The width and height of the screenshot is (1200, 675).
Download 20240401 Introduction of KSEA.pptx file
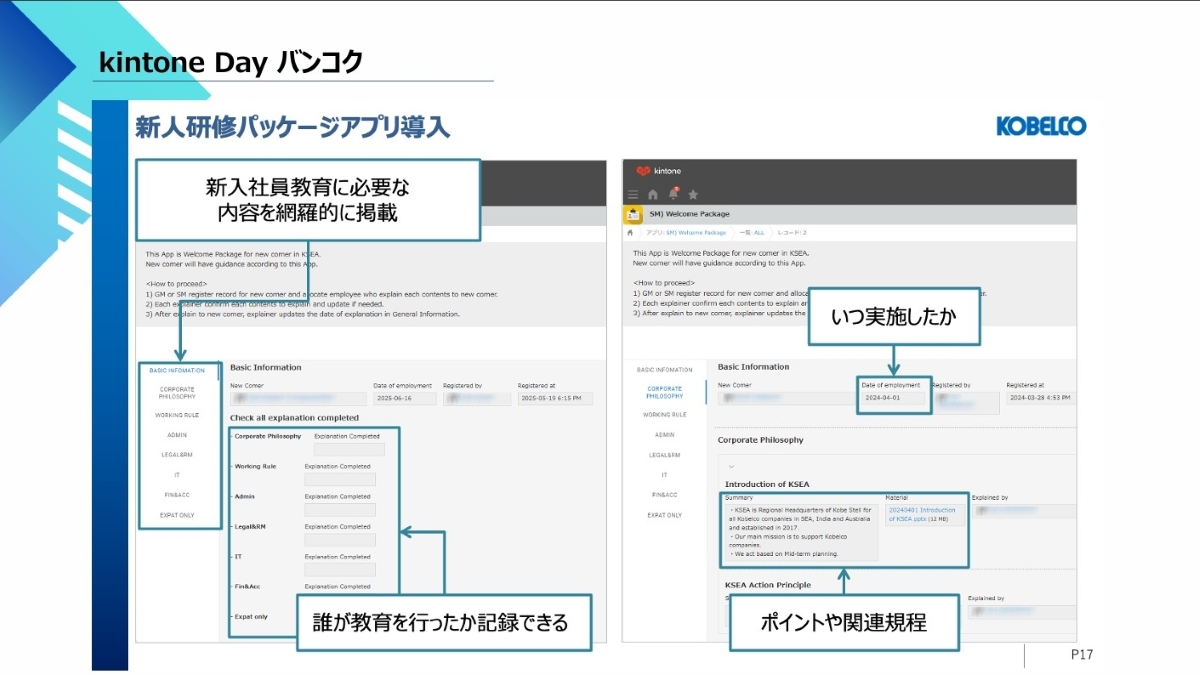point(921,514)
